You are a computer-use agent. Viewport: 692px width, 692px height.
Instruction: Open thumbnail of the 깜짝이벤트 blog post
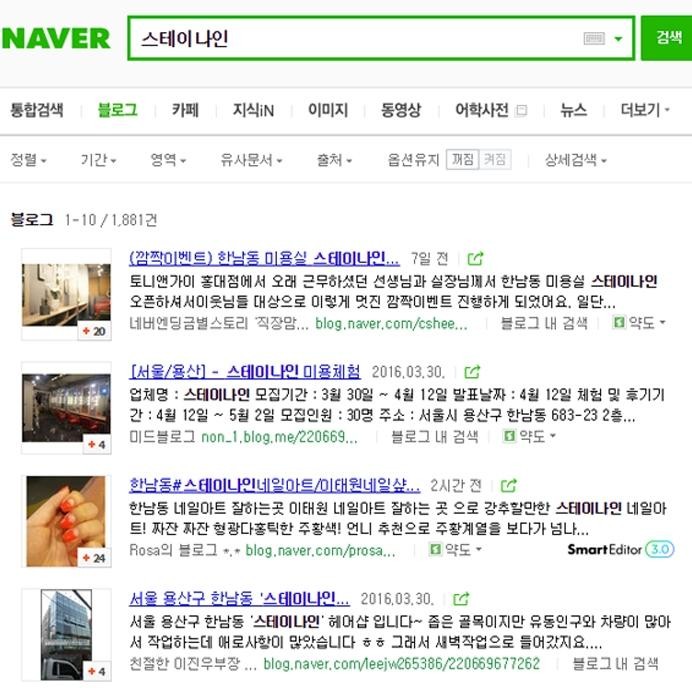66,294
